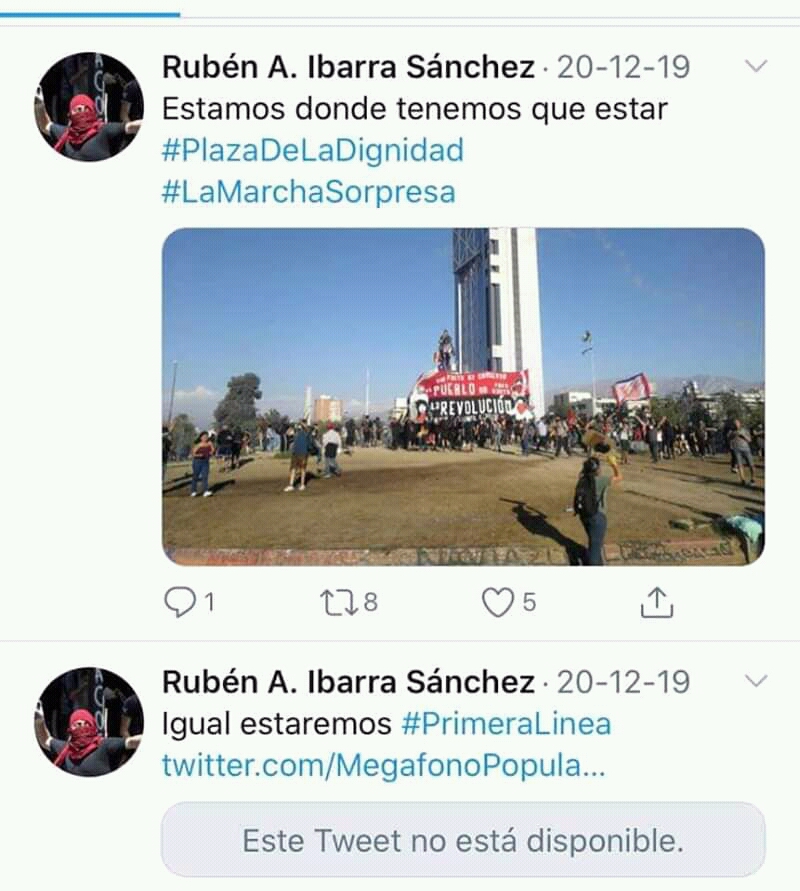Tap the share icon below protest photo
The width and height of the screenshot is (800, 891).
[657, 602]
